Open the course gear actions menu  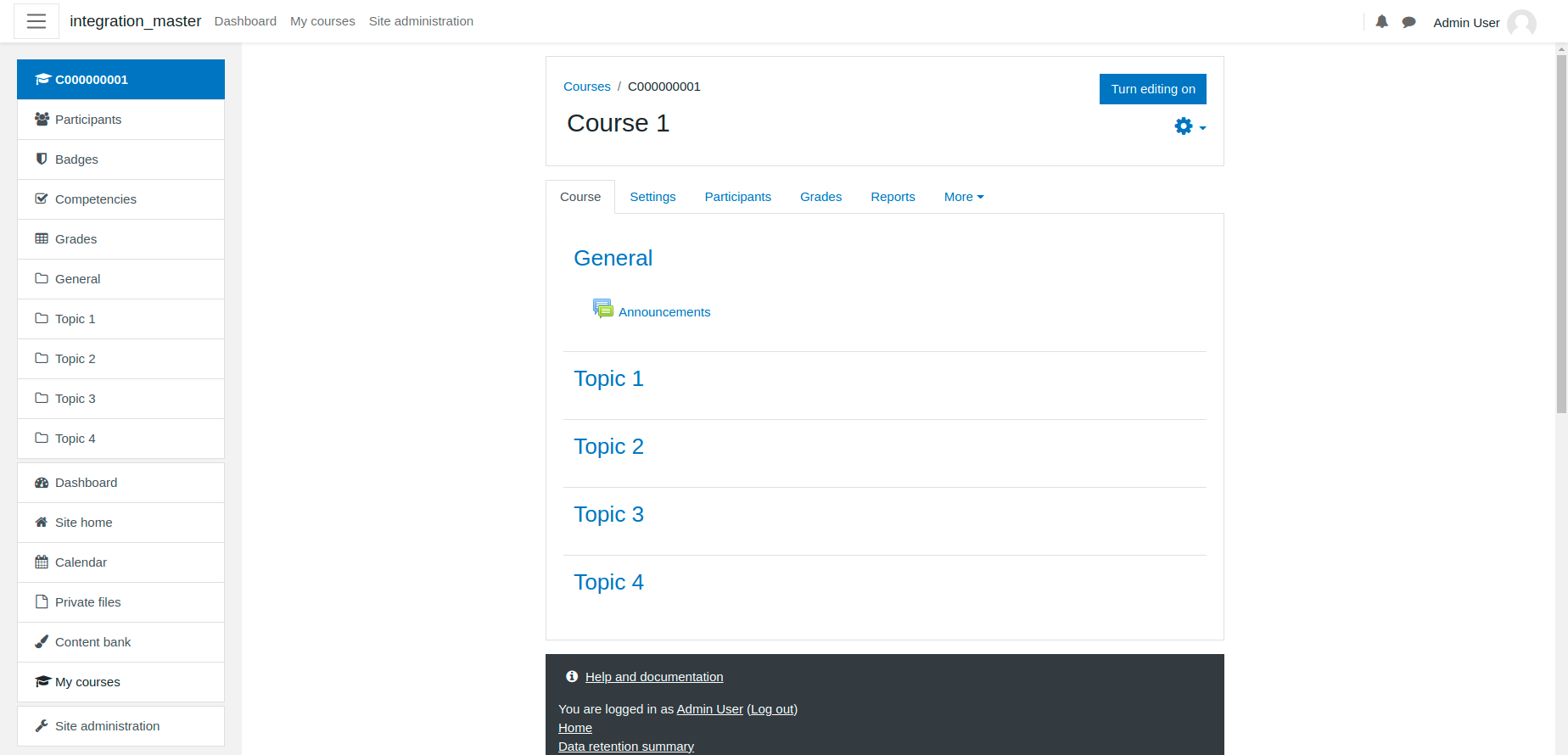click(1190, 126)
